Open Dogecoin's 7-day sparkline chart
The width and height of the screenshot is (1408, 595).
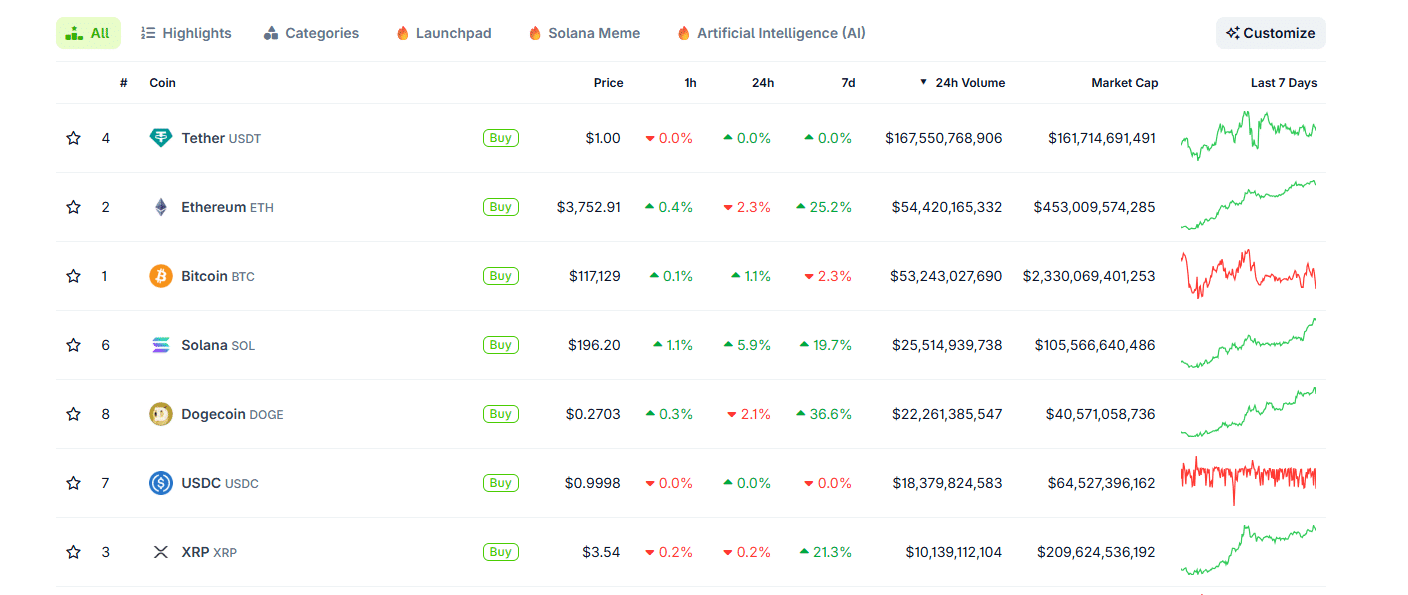pos(1249,412)
